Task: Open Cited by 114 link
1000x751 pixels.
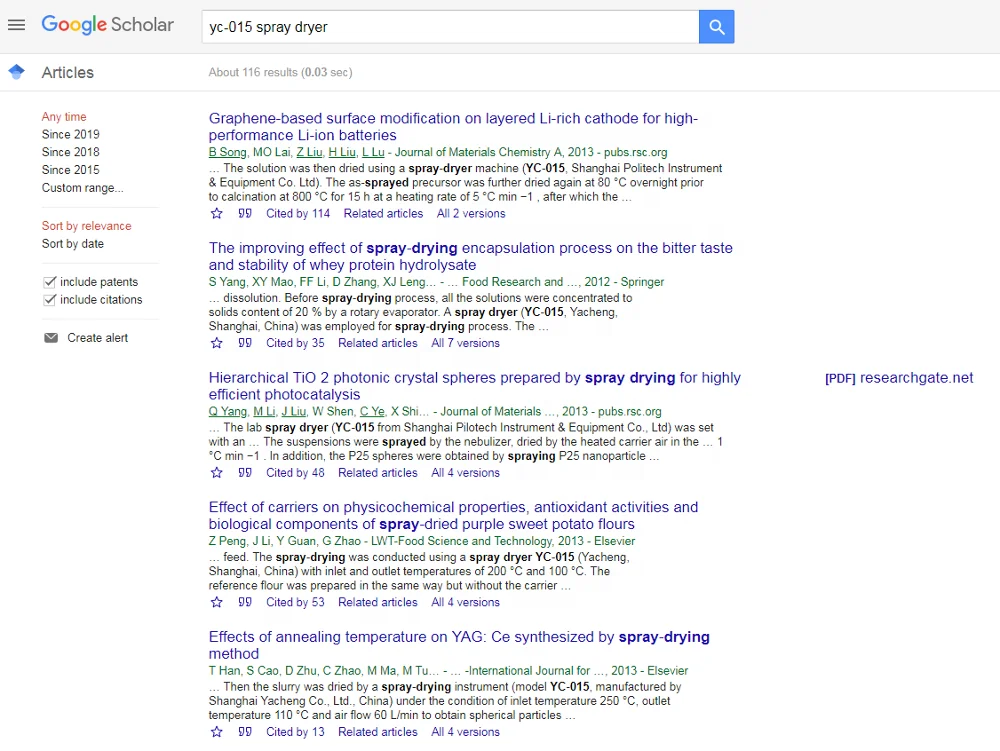Action: pos(298,214)
